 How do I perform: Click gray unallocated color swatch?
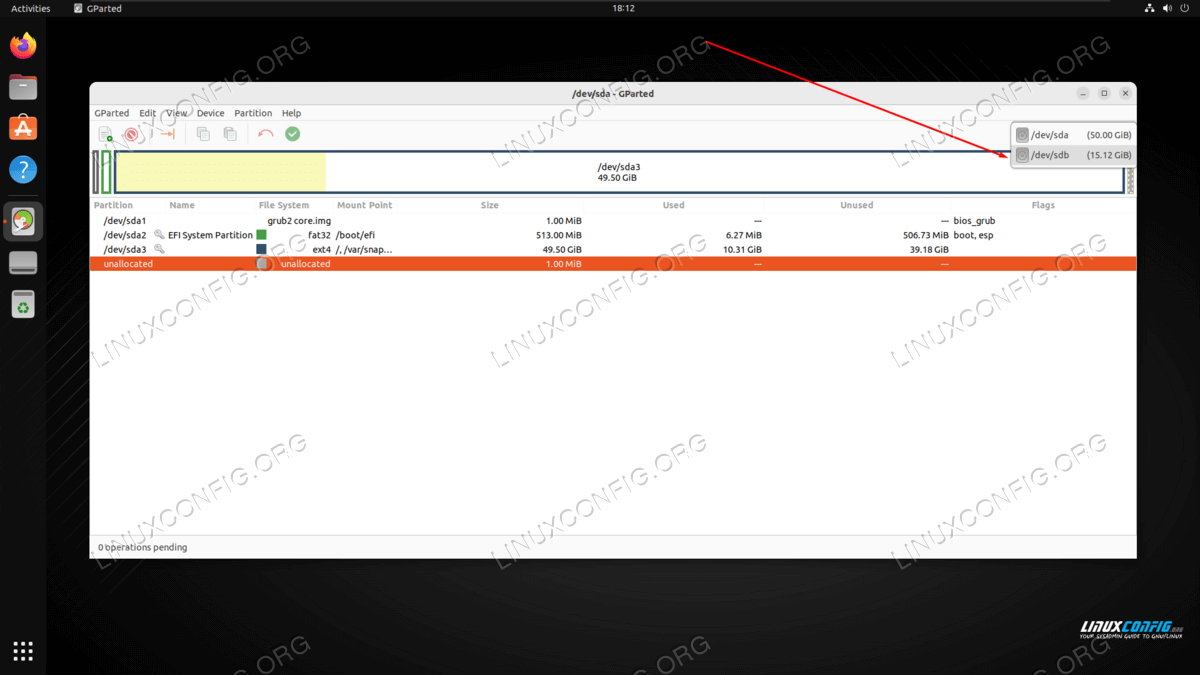(x=262, y=264)
